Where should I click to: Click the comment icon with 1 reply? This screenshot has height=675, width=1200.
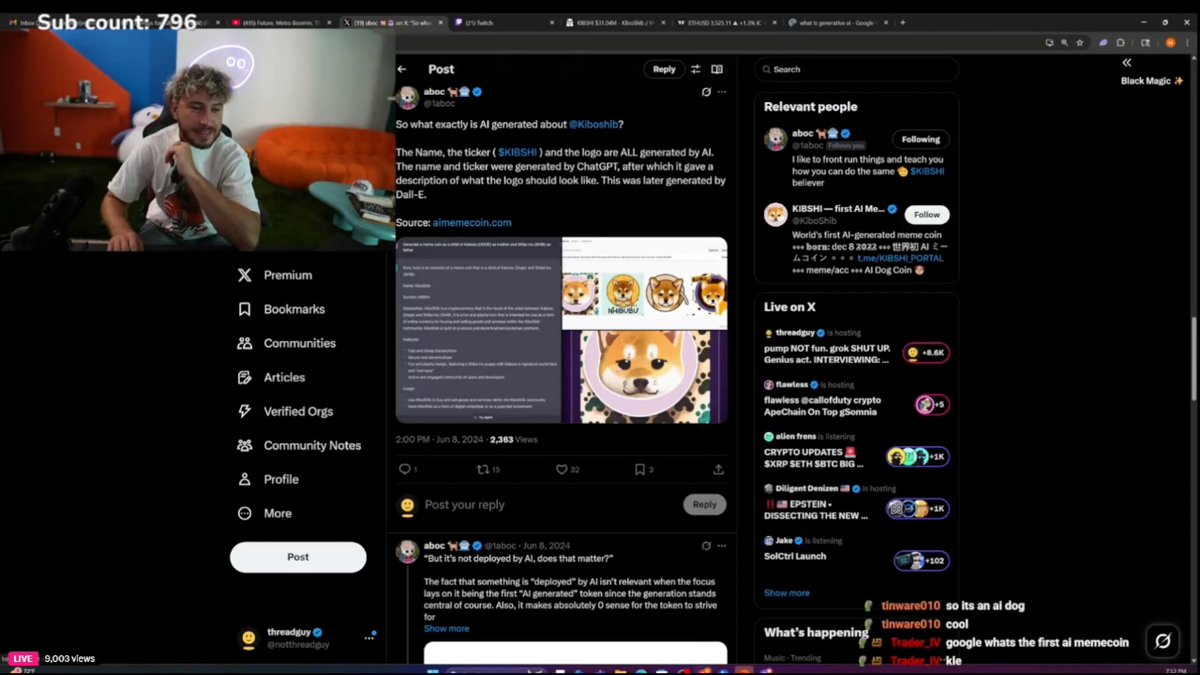407,469
